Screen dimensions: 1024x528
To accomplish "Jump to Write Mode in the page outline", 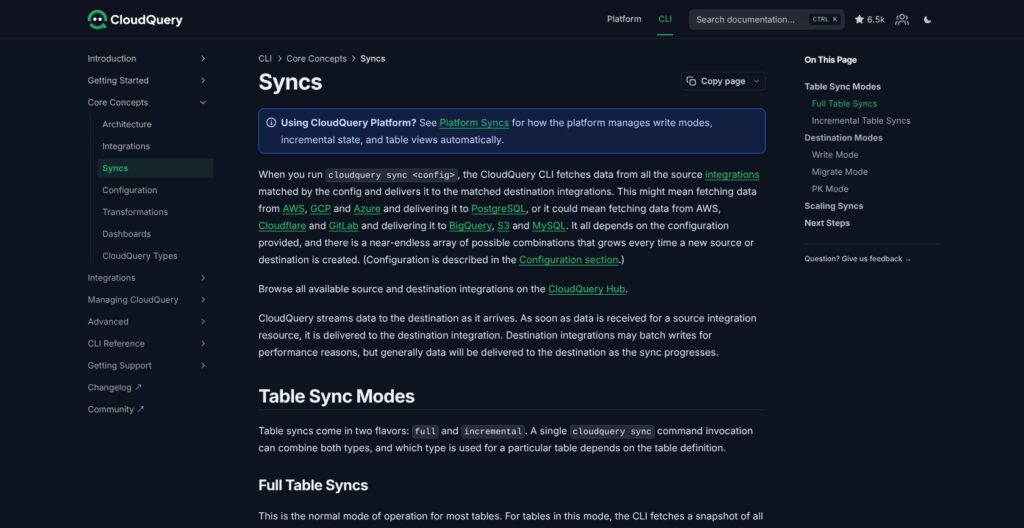I will coord(835,155).
